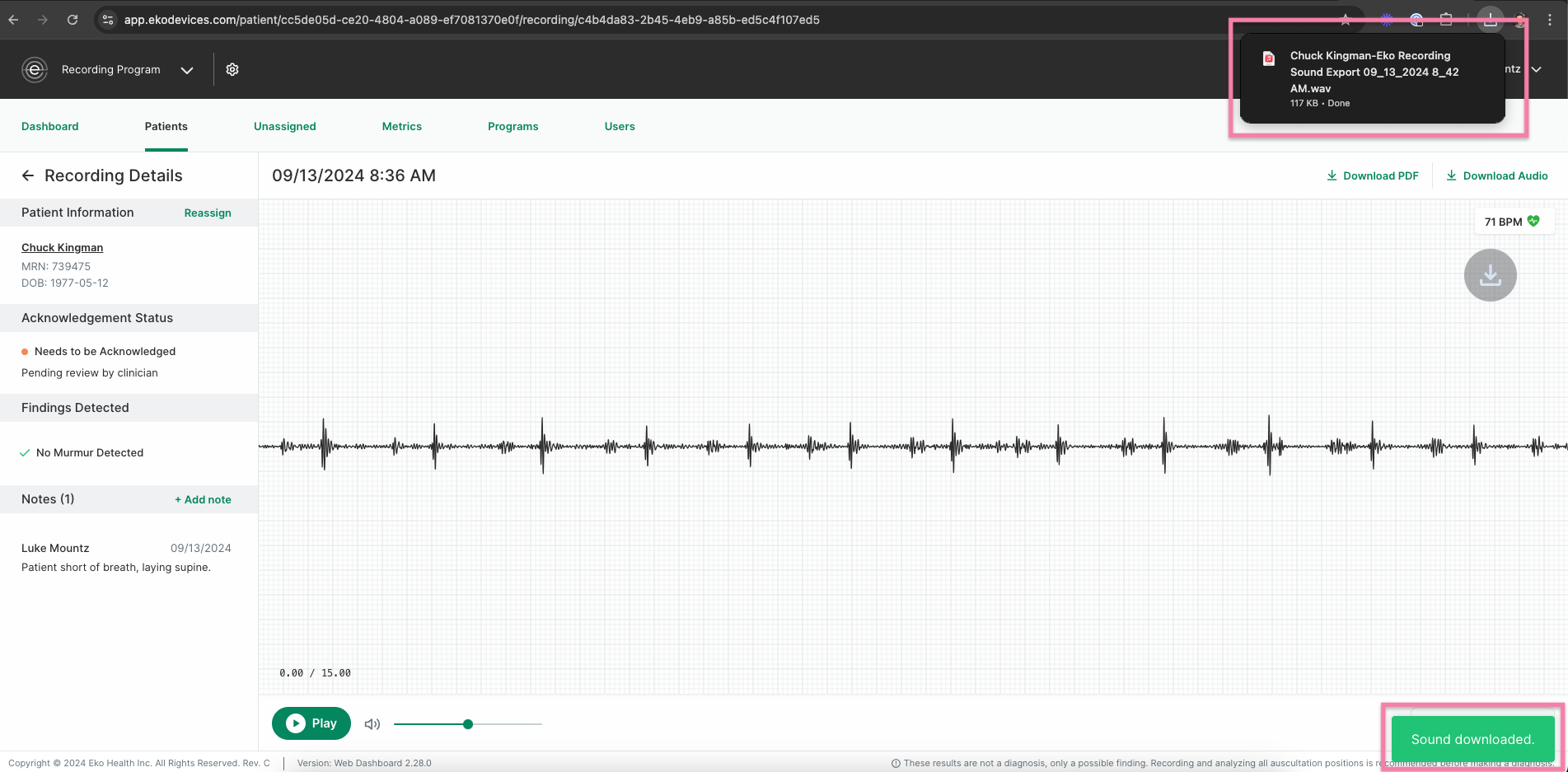Open the downloaded Chuck Kingman wav file entry
1568x772 pixels.
pos(1373,78)
